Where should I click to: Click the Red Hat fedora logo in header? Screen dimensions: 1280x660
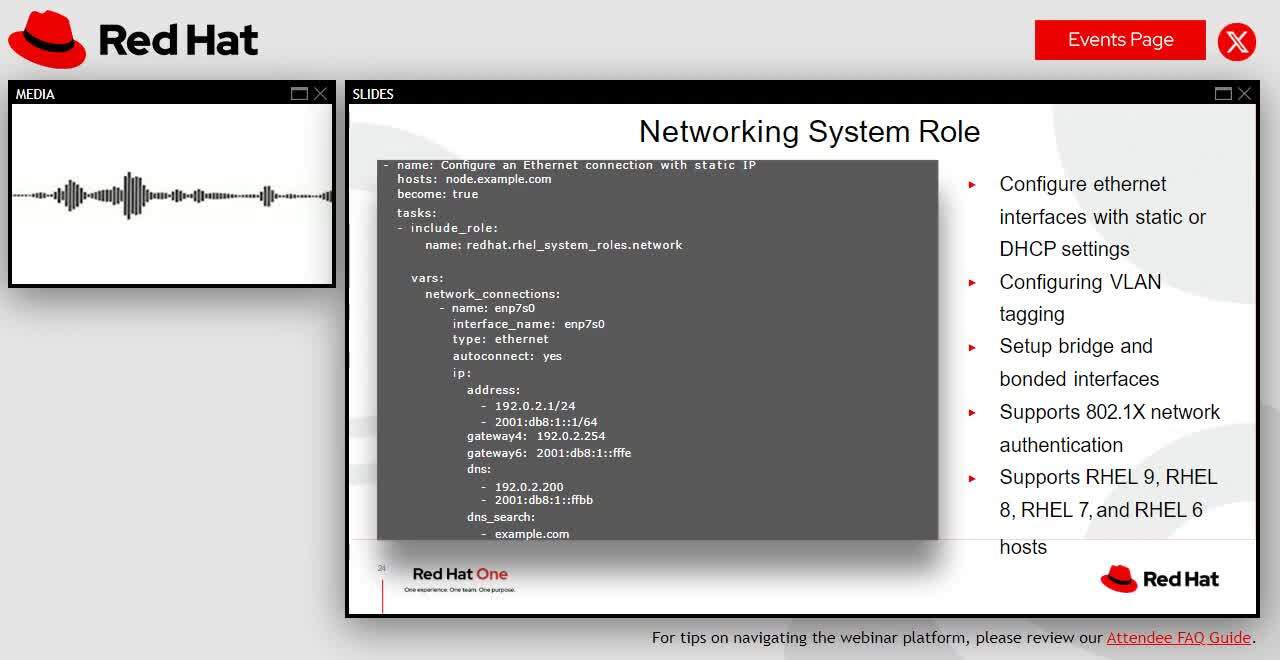coord(47,40)
